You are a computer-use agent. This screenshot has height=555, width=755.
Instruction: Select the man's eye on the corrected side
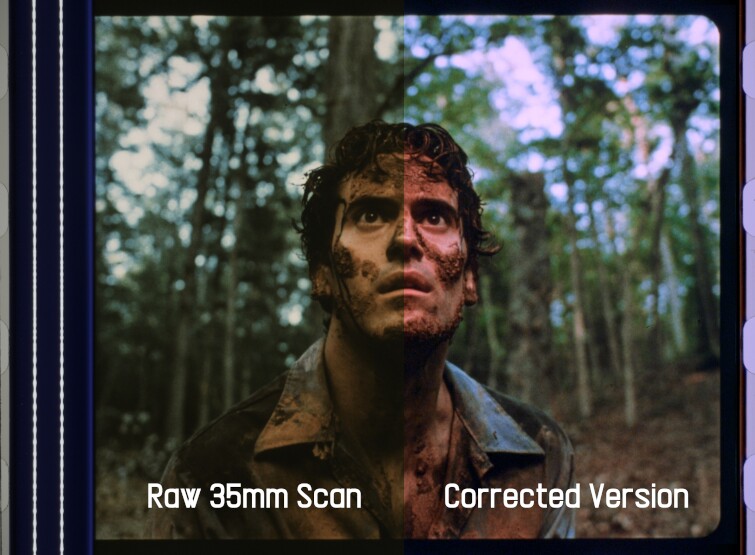[x=434, y=219]
